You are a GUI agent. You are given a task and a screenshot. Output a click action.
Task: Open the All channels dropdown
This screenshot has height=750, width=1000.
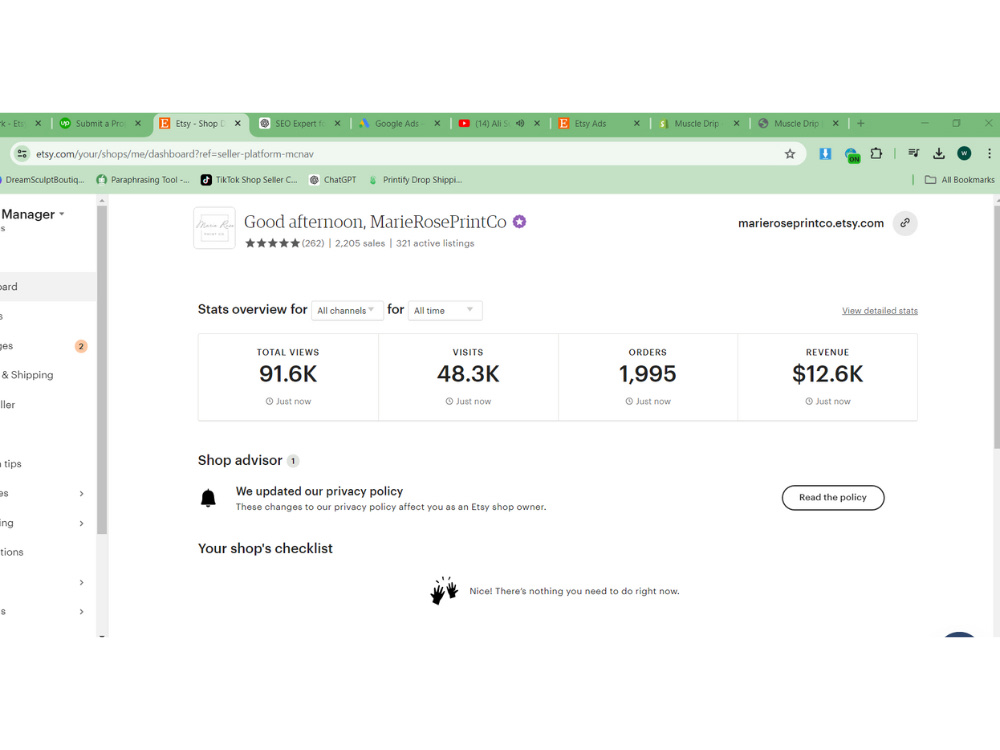point(347,311)
